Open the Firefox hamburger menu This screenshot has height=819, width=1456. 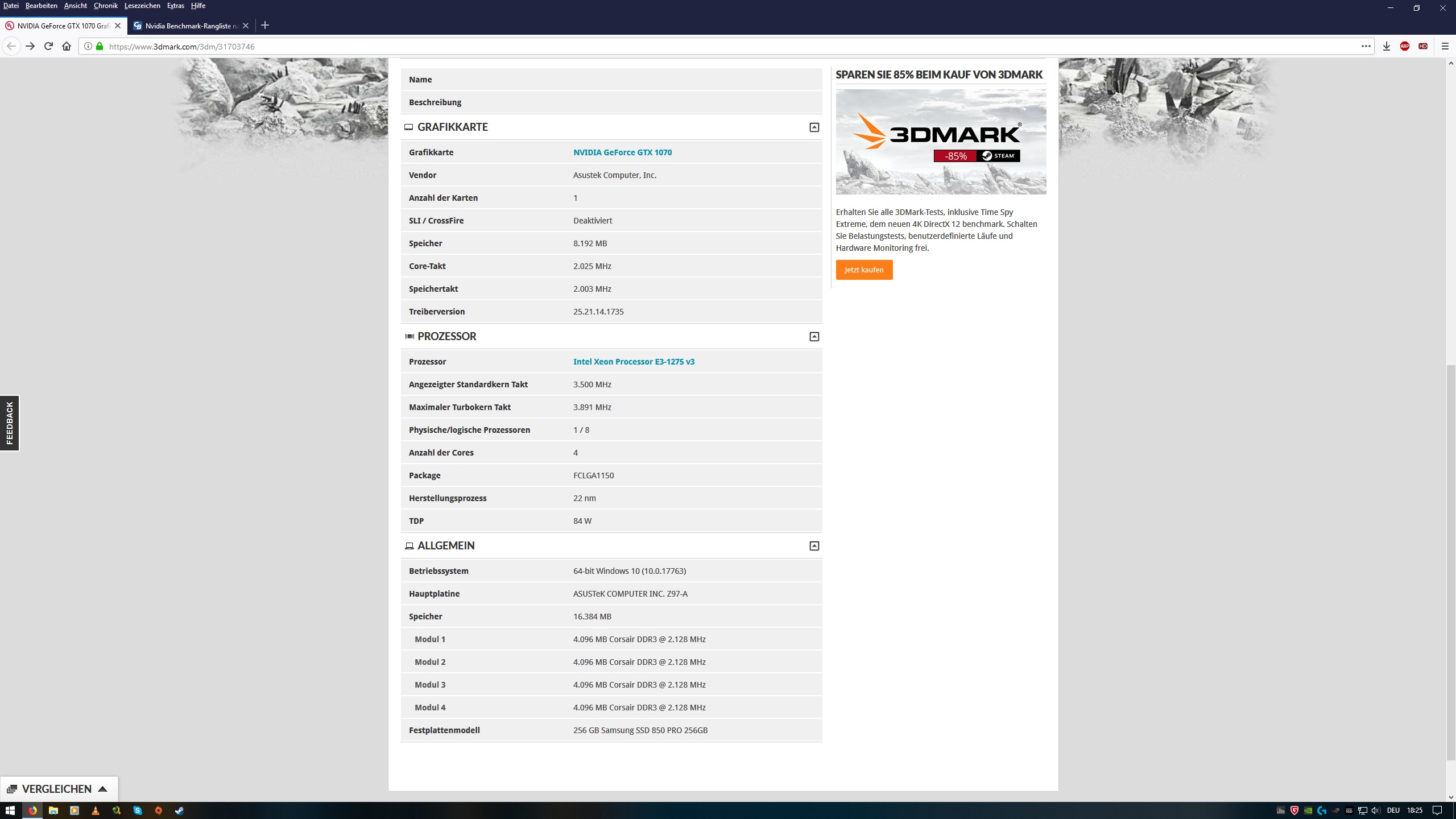[1445, 46]
